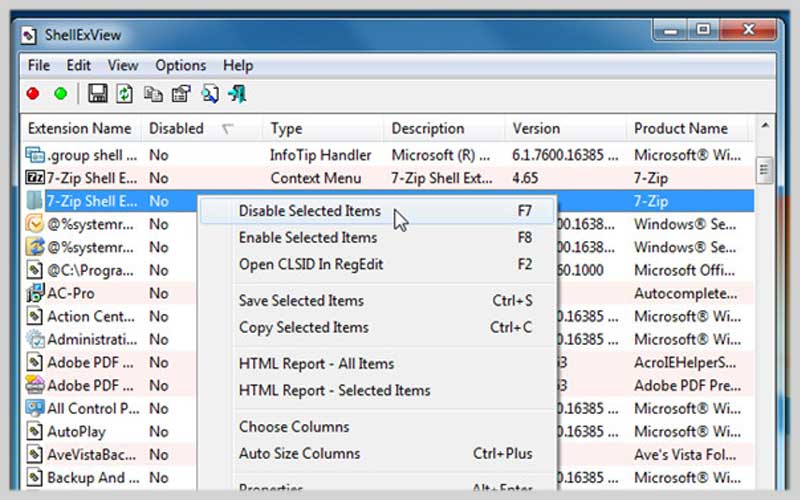Viewport: 800px width, 500px height.
Task: Open the Options menu
Action: point(181,65)
